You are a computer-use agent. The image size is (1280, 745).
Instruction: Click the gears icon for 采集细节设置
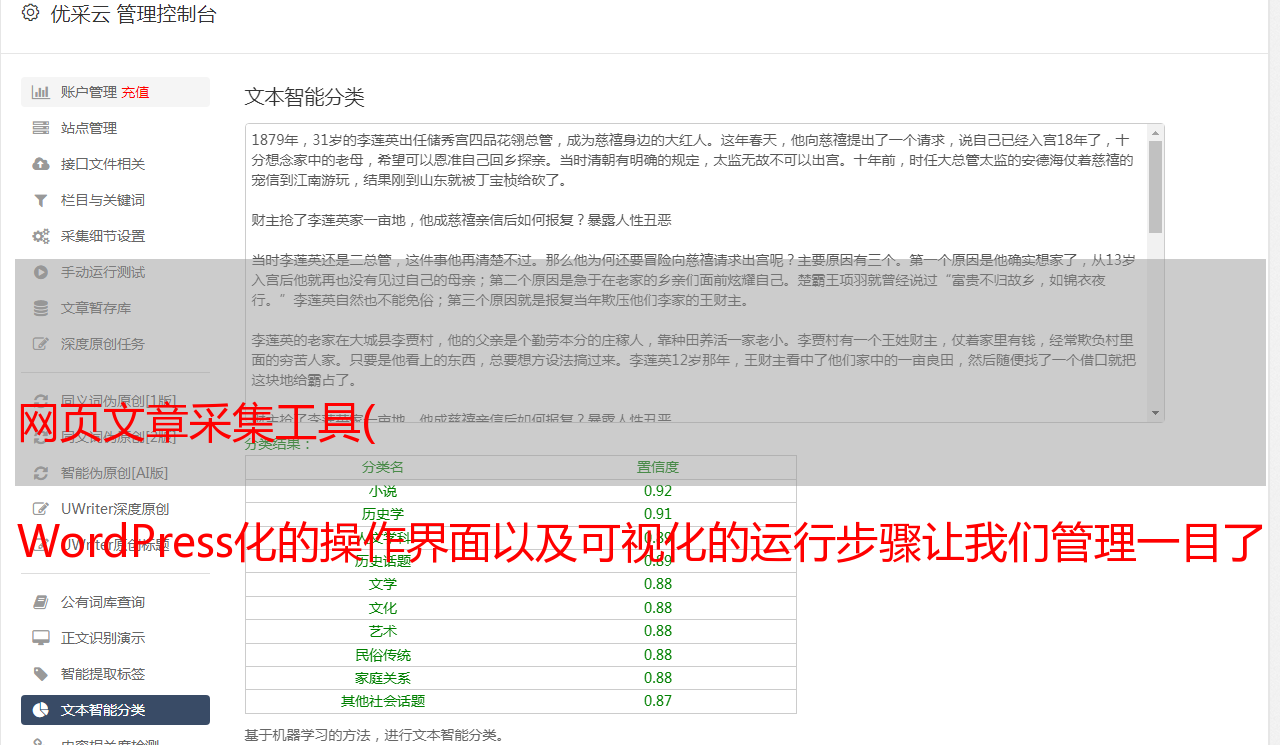pos(41,236)
